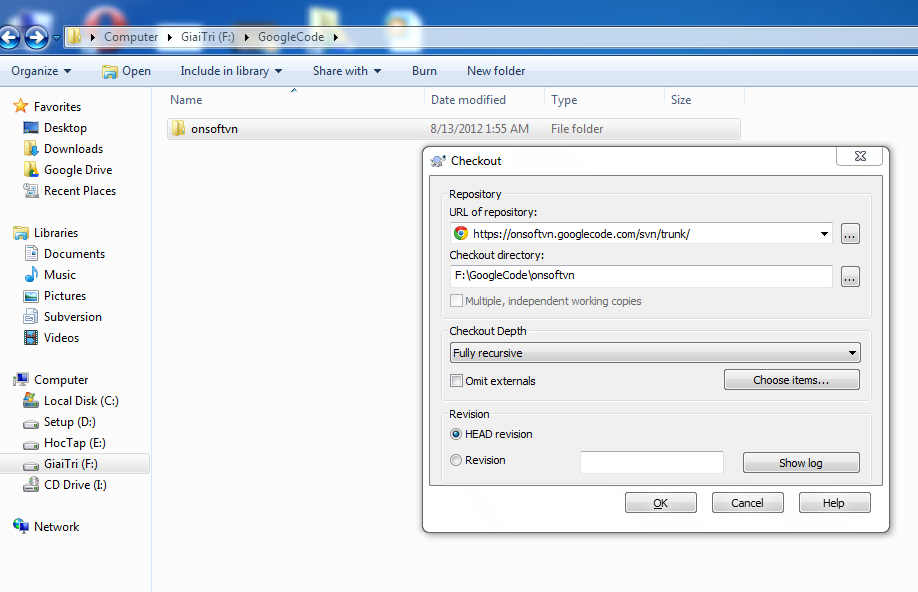
Task: Click the Show log button
Action: click(801, 463)
